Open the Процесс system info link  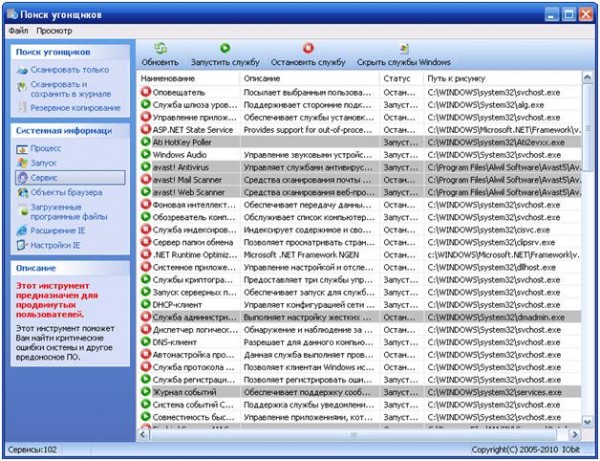click(x=46, y=148)
